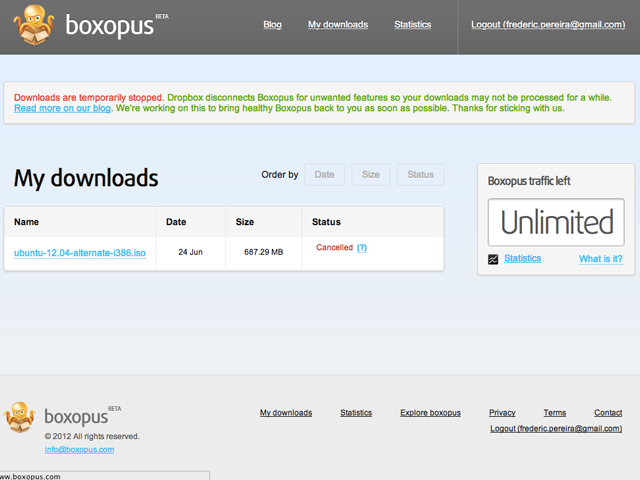Open footer Statistics link
This screenshot has width=640, height=480.
click(356, 413)
